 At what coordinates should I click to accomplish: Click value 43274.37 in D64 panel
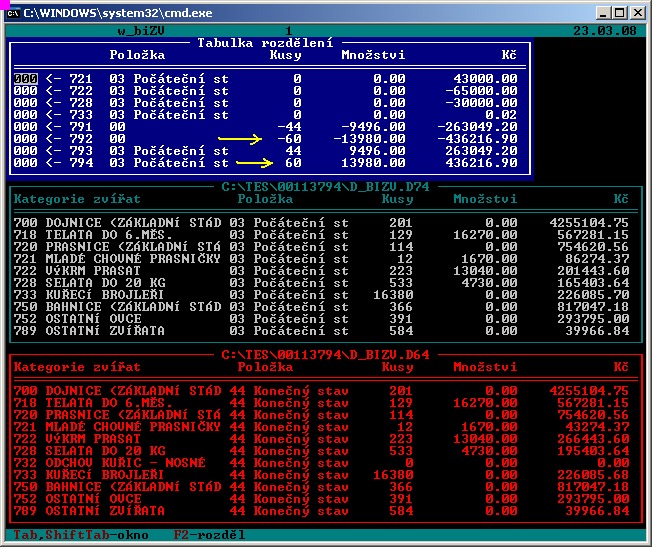click(x=597, y=427)
